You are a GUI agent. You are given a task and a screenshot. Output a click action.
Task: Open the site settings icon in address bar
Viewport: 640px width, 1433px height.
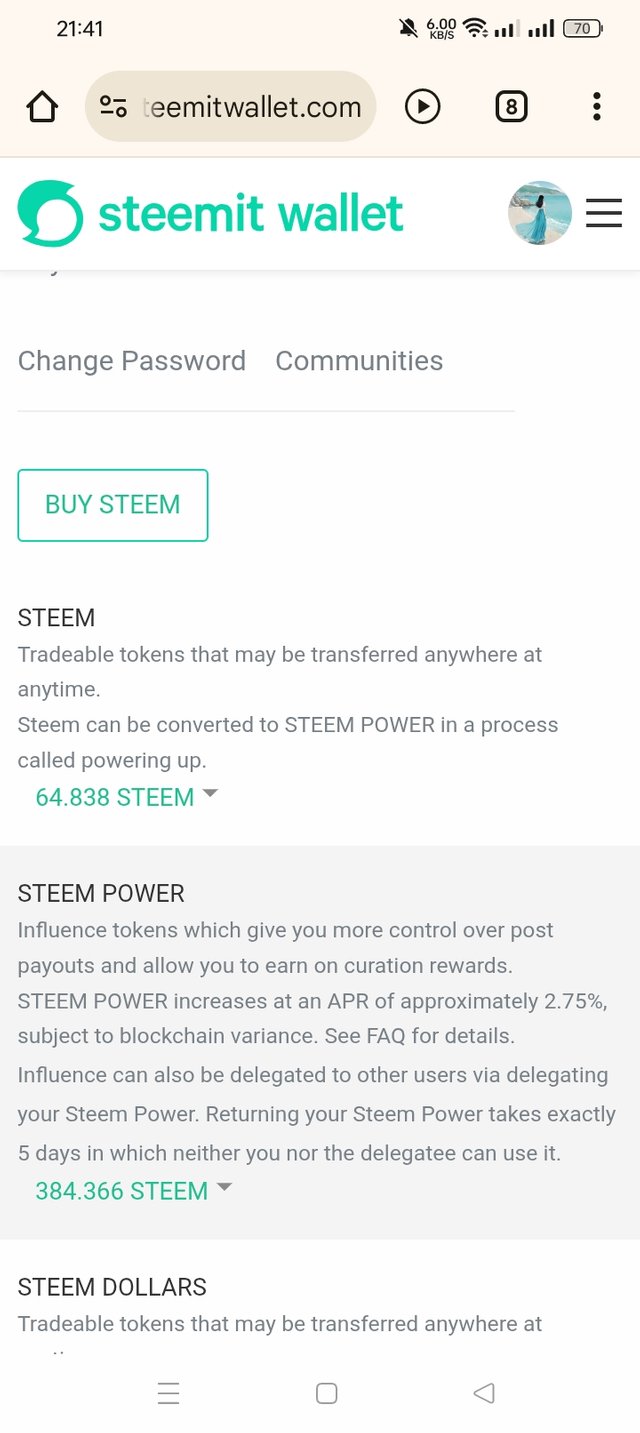[x=113, y=106]
